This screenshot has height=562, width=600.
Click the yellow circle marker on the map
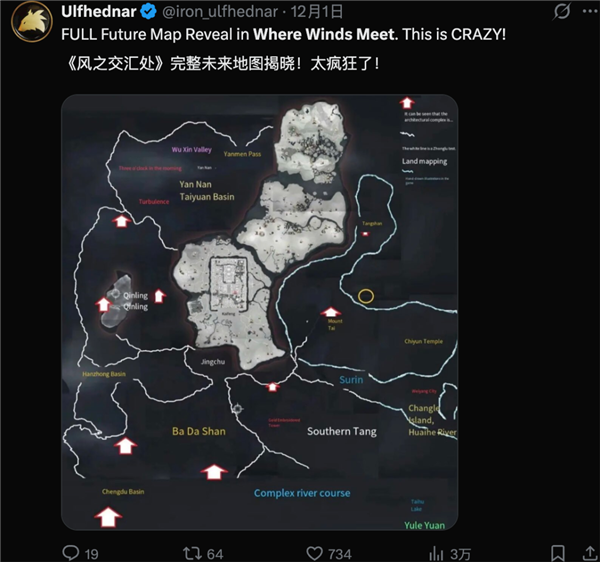(366, 296)
